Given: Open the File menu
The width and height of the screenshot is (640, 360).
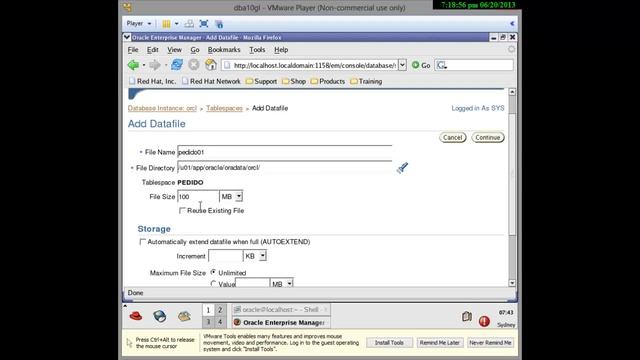Looking at the screenshot, I should [133, 50].
